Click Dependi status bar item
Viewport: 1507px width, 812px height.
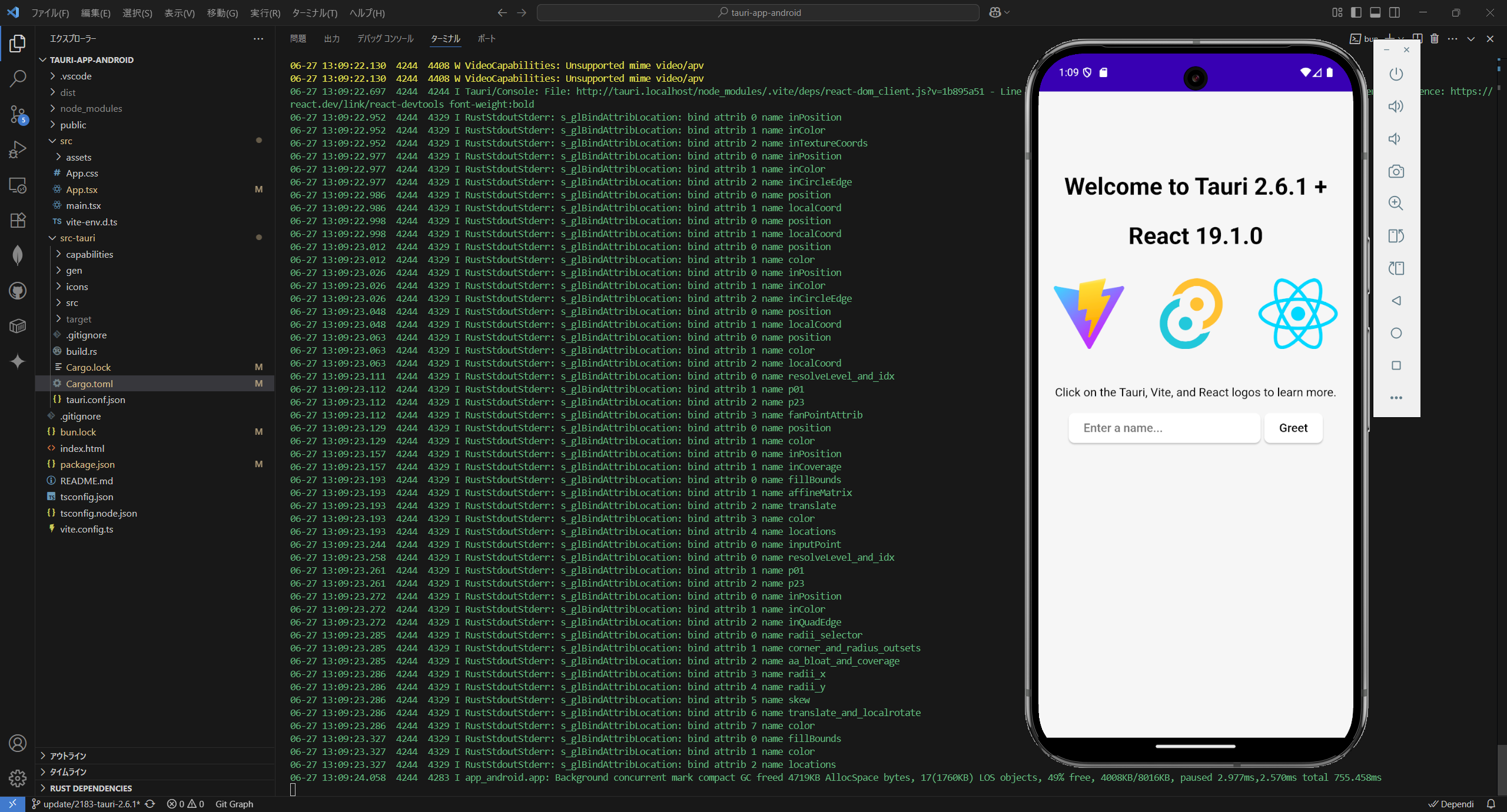[x=1451, y=804]
